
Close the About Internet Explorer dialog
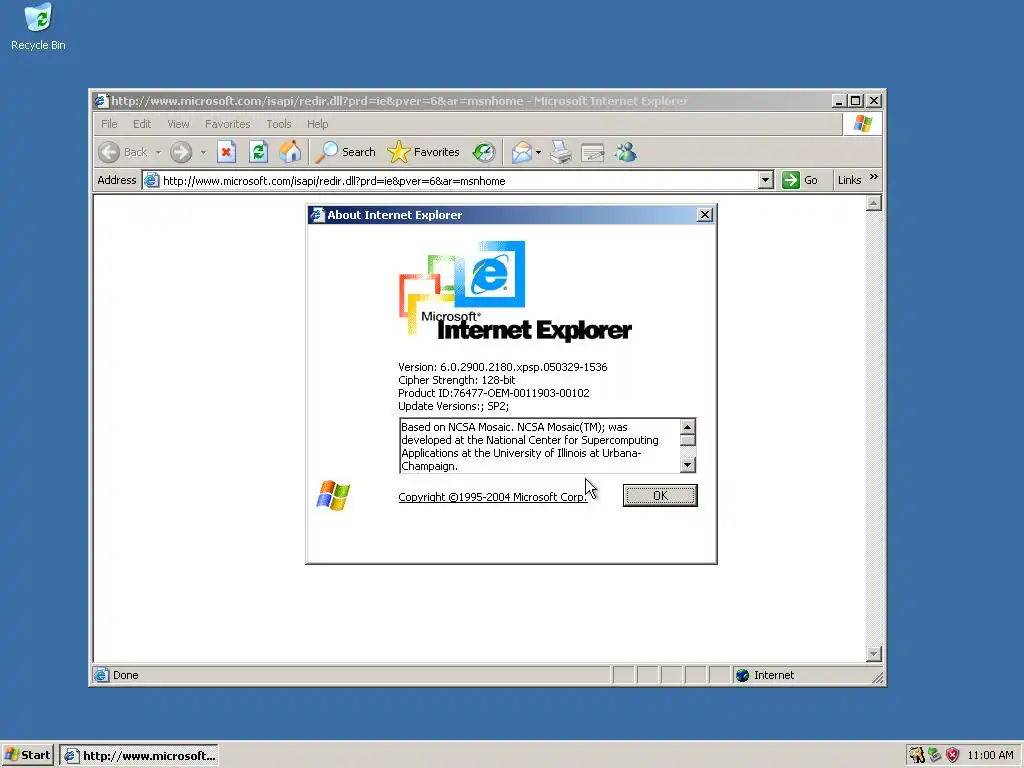tap(705, 215)
